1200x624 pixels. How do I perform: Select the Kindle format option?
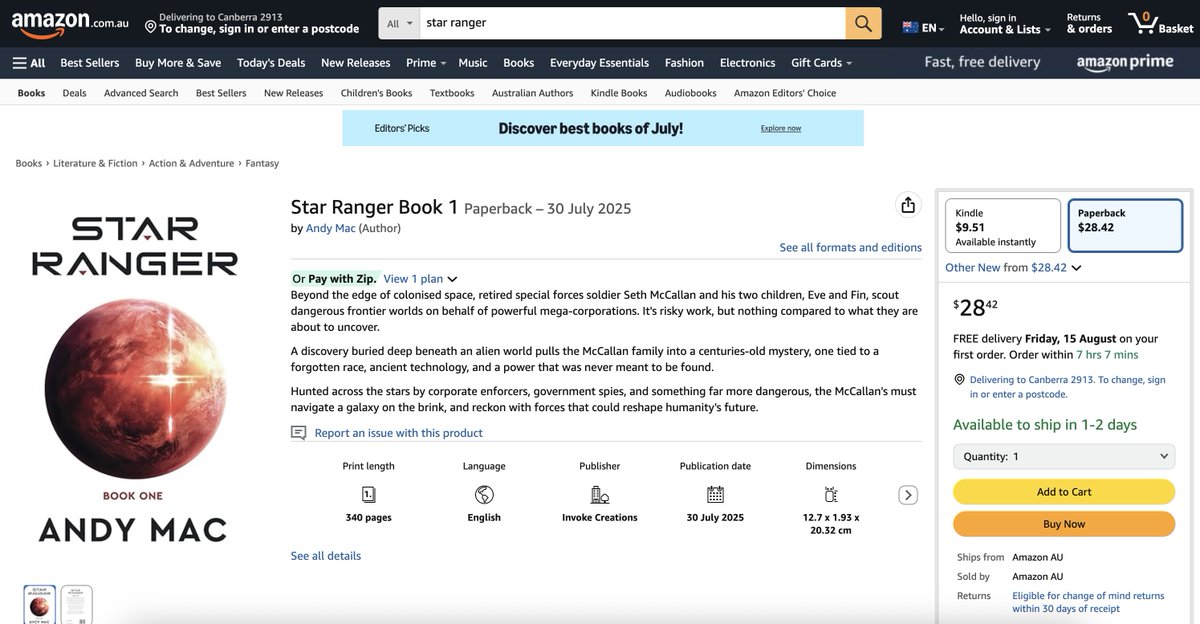click(x=1002, y=225)
